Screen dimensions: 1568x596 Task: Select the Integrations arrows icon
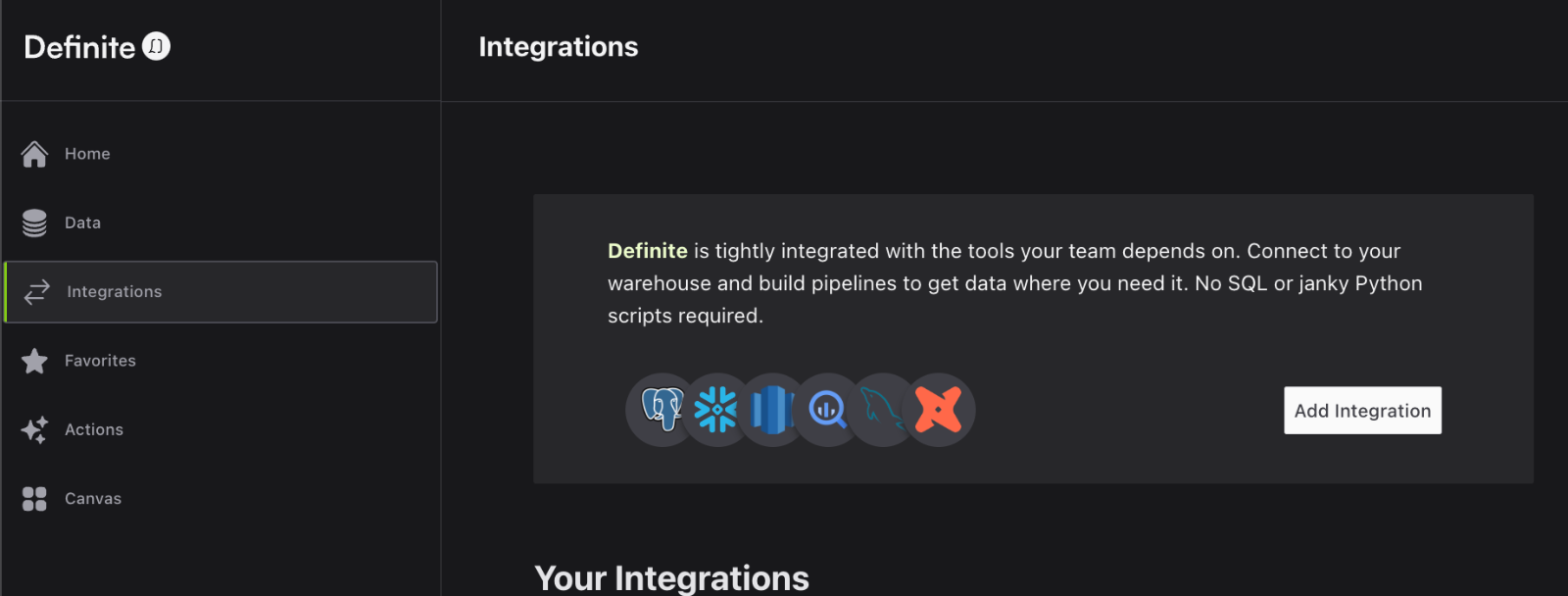33,291
